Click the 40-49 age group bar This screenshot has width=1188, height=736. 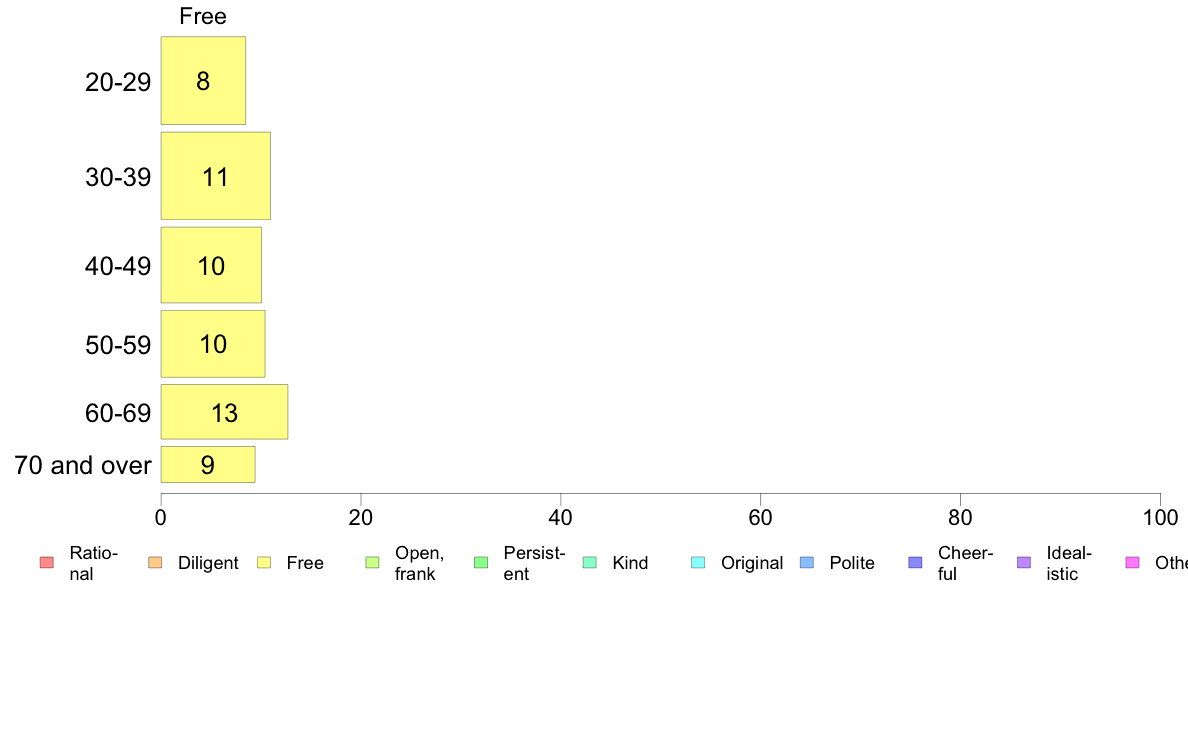211,265
